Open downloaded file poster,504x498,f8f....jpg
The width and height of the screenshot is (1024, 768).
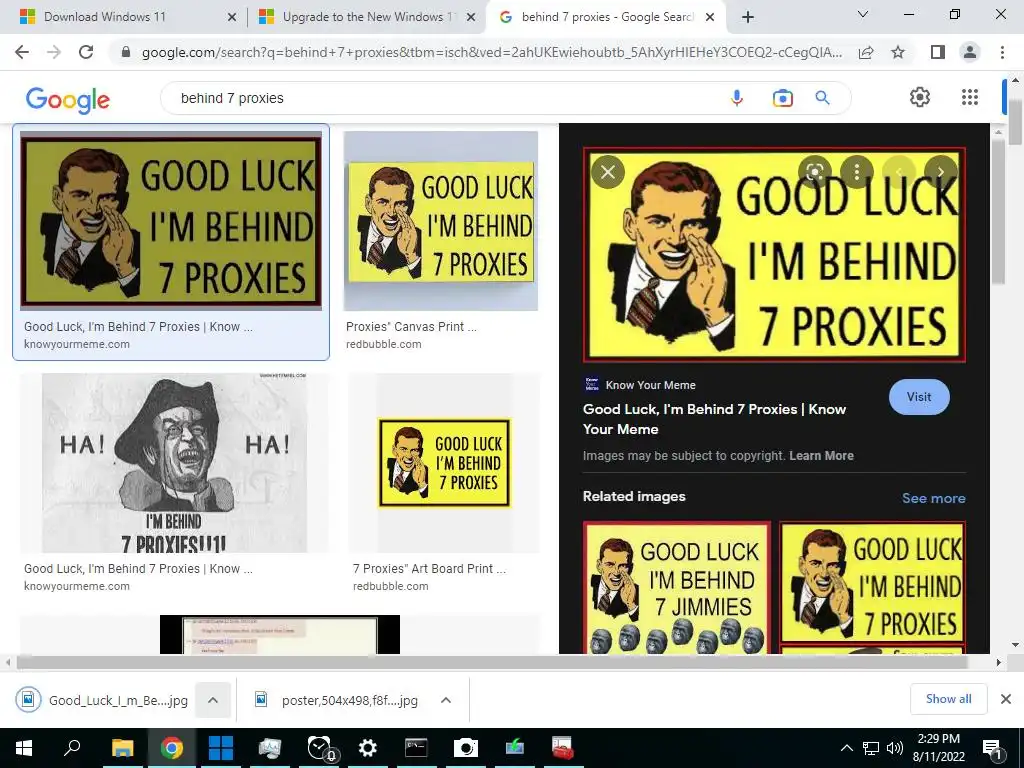point(336,700)
